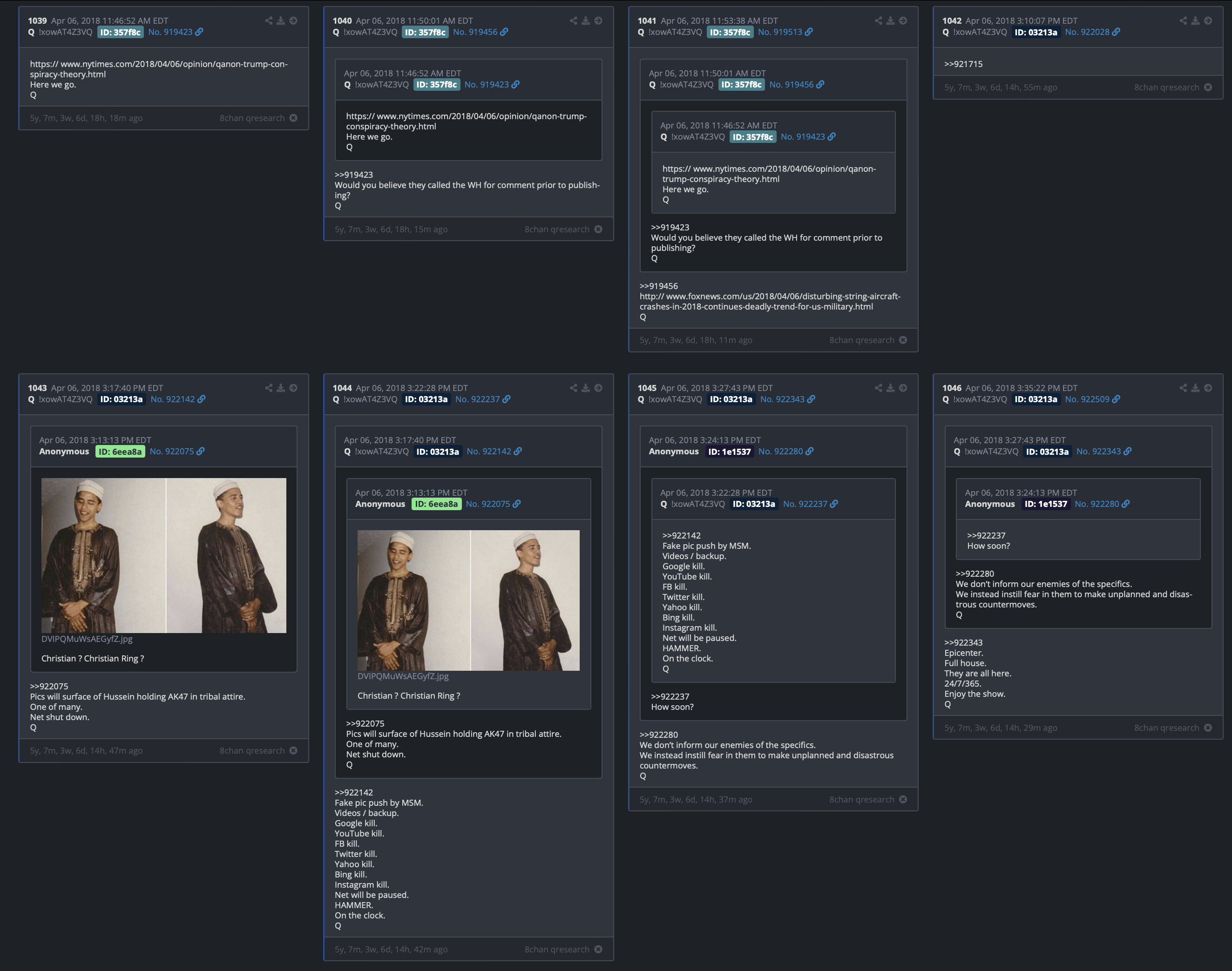Share post 1044
The width and height of the screenshot is (1232, 971).
pos(573,388)
